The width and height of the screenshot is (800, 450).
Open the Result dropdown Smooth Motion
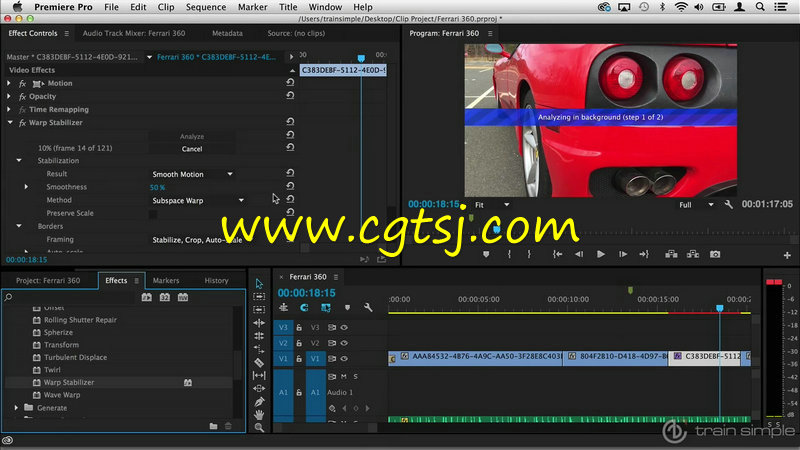click(192, 174)
